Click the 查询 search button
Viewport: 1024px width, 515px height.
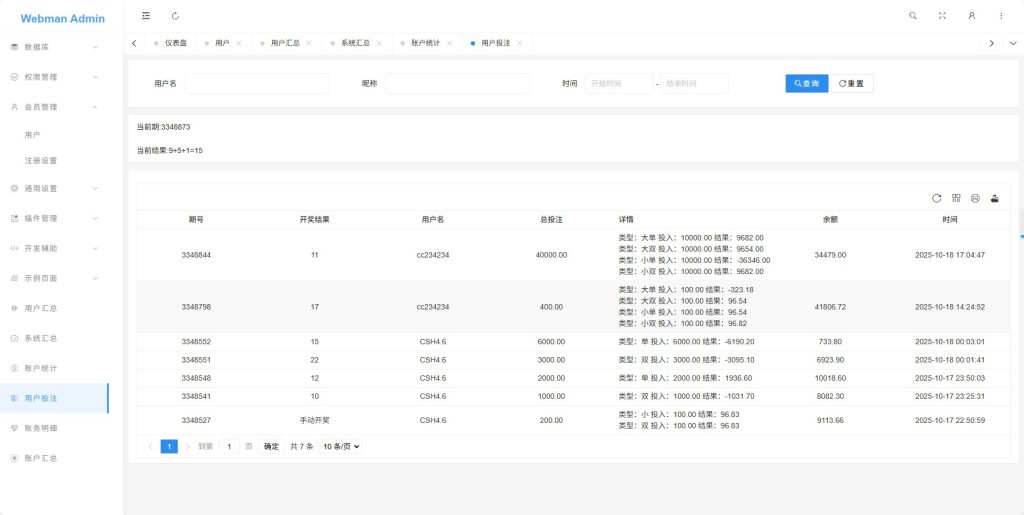[806, 84]
